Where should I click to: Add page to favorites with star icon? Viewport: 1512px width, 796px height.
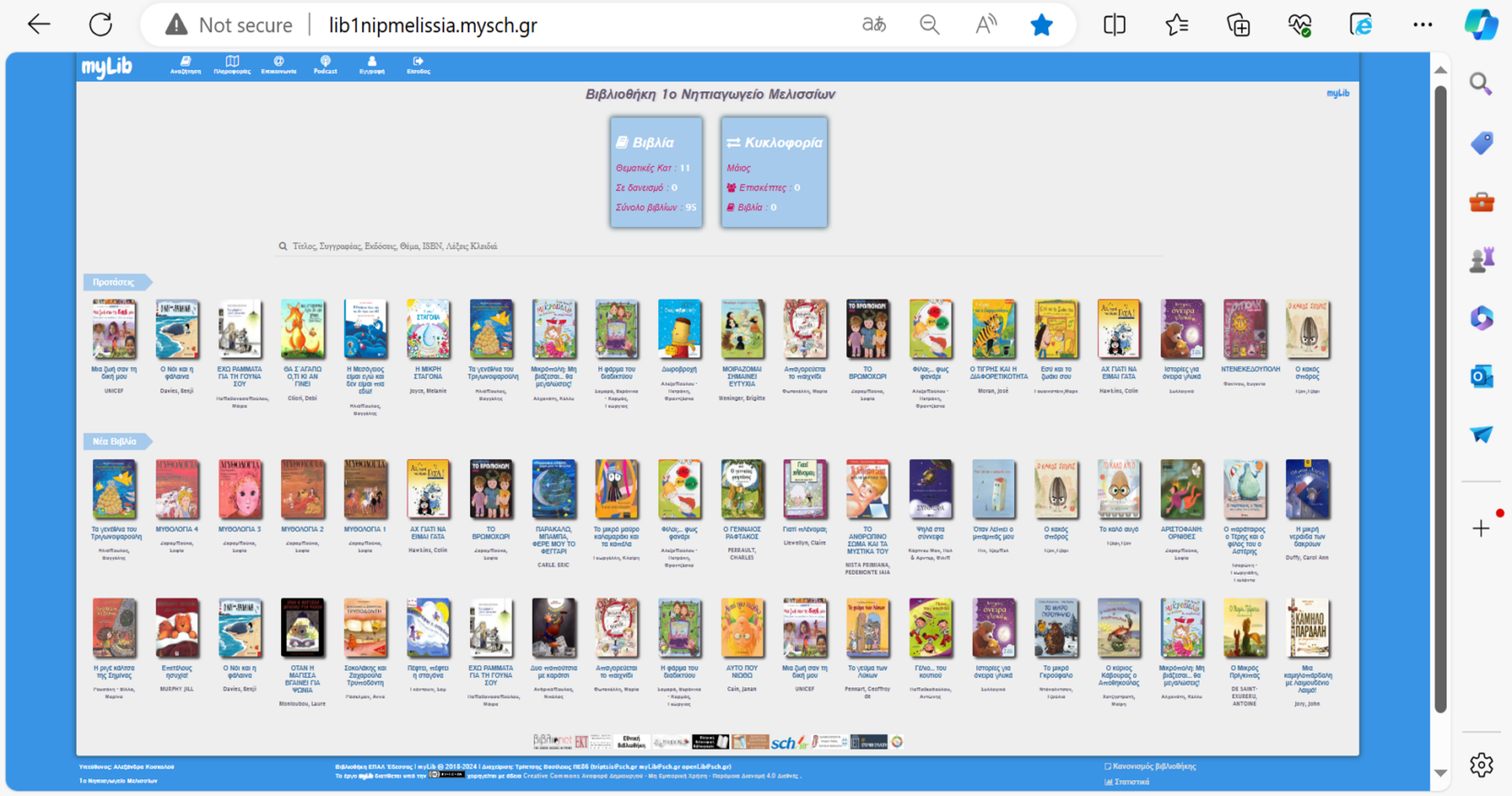coord(1041,25)
